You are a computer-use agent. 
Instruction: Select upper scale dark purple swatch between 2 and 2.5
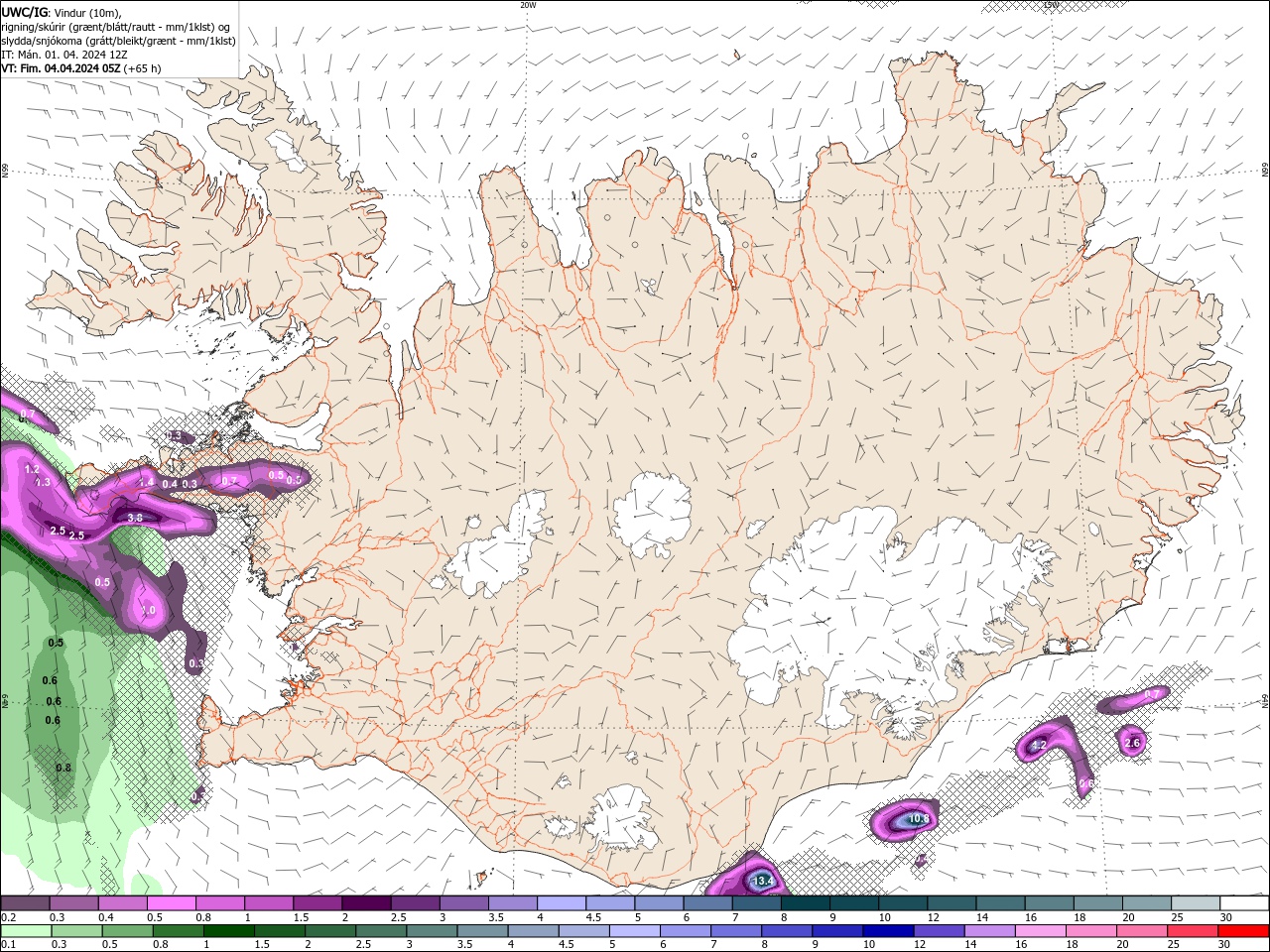coord(366,903)
